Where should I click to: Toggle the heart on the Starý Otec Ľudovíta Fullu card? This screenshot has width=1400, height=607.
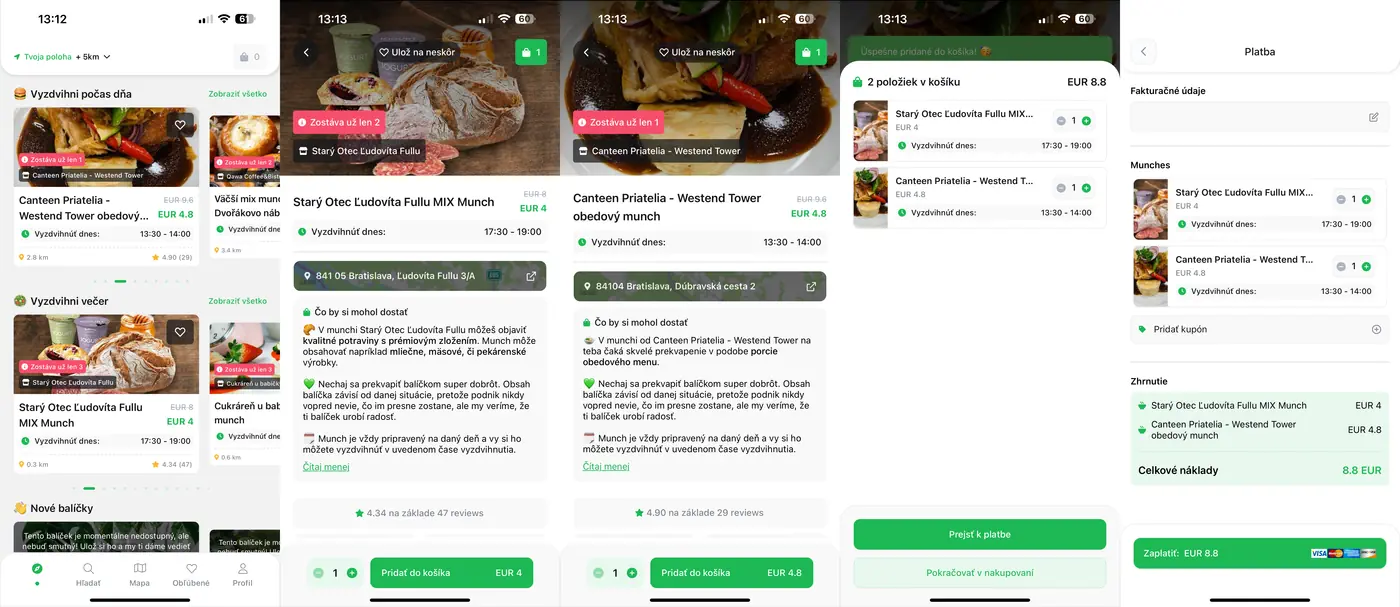coord(181,332)
